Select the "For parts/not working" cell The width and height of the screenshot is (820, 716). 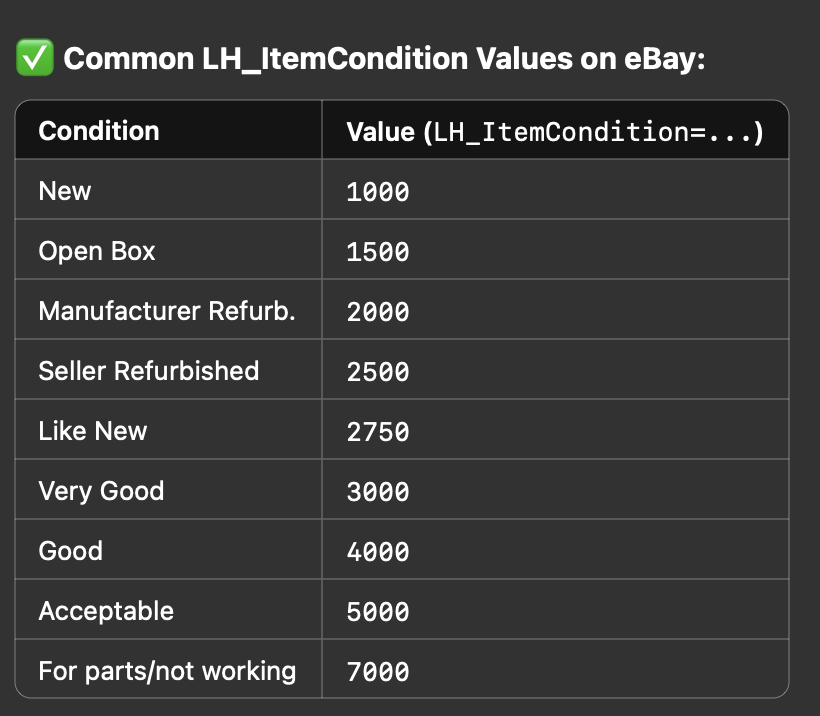167,671
